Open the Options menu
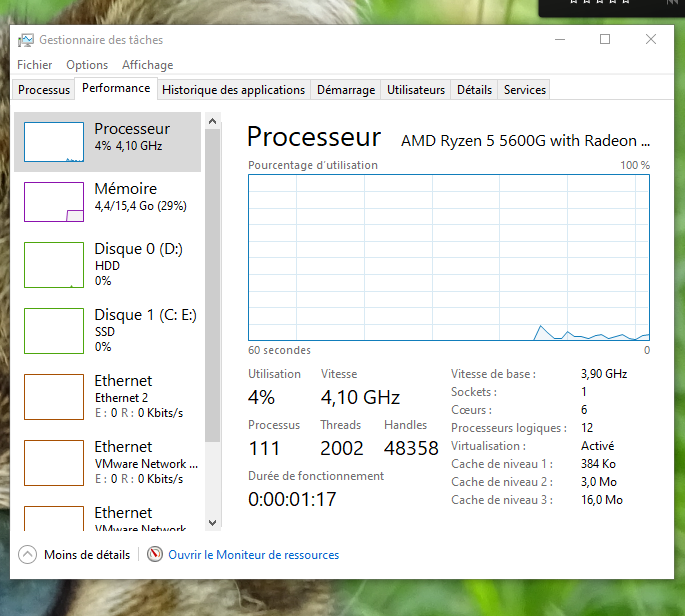This screenshot has height=616, width=685. (x=87, y=65)
